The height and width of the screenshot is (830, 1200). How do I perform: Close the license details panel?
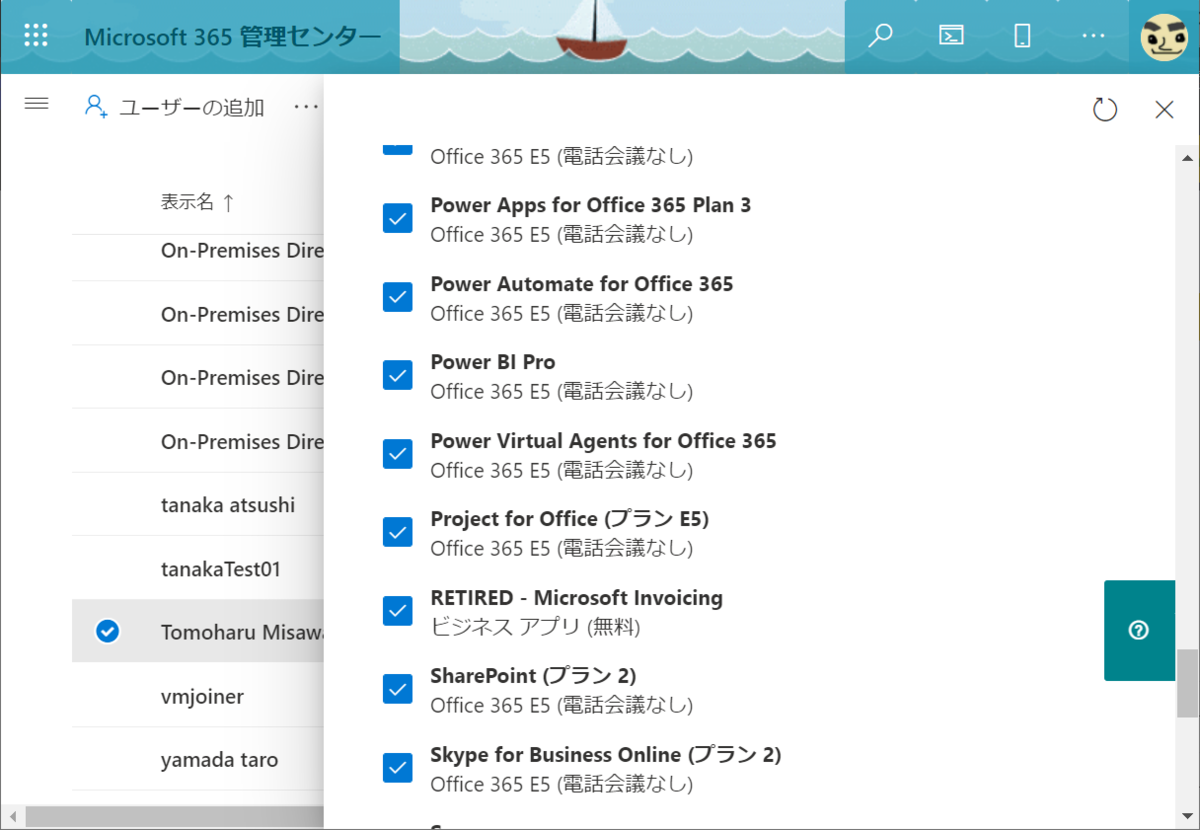pyautogui.click(x=1164, y=110)
